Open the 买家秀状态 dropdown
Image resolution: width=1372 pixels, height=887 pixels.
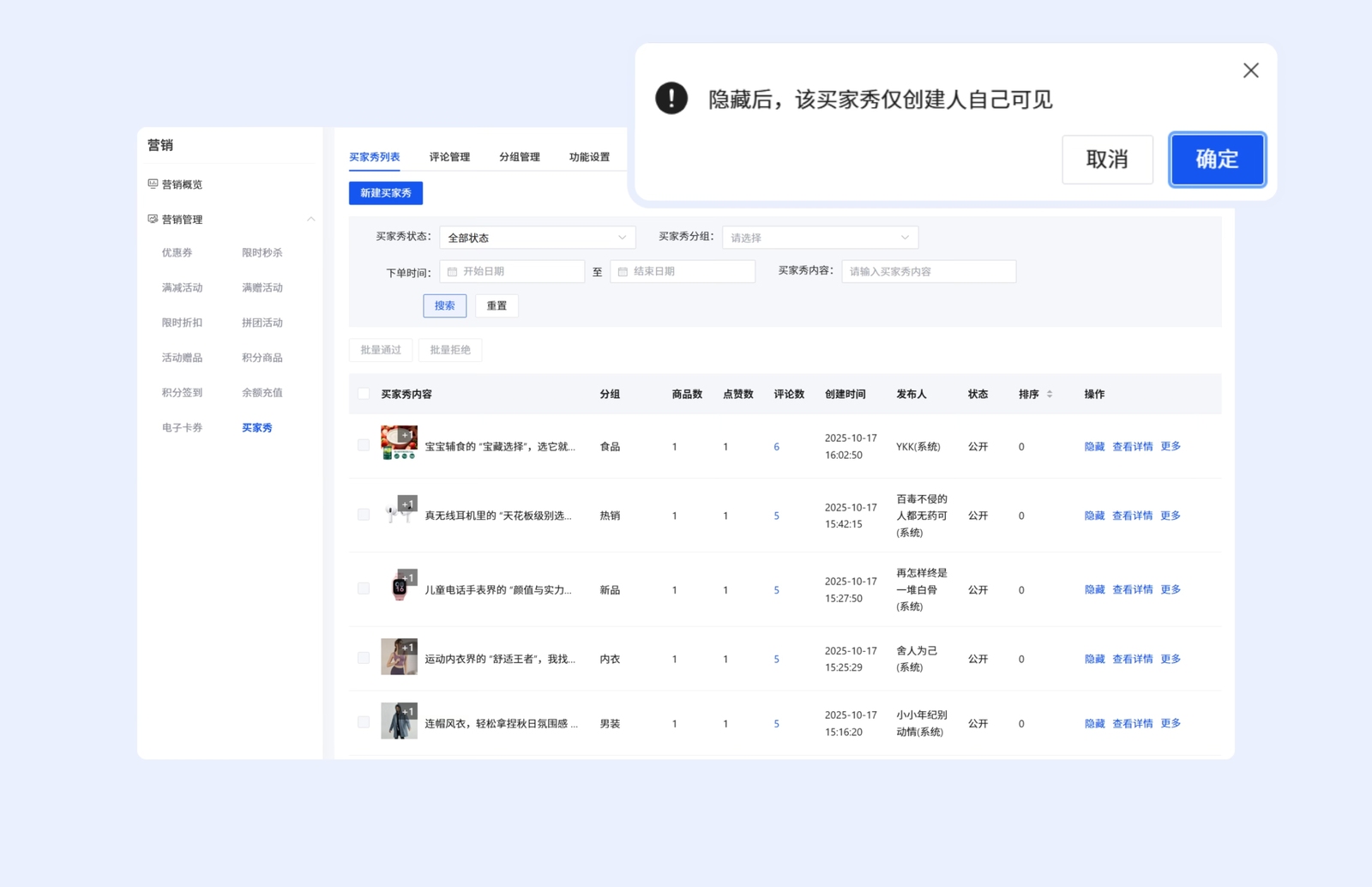tap(537, 238)
